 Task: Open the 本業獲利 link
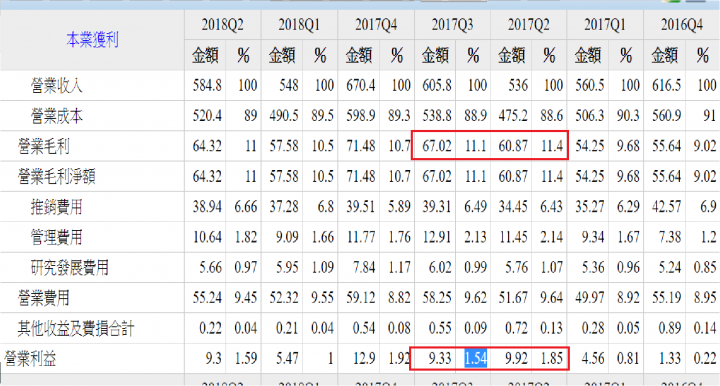pyautogui.click(x=92, y=40)
